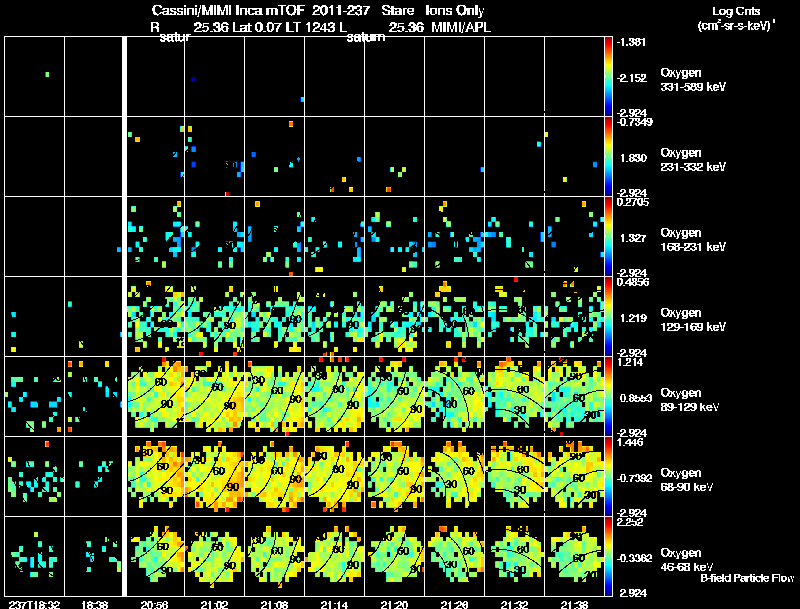
Task: Click the 1.446 color scale value
Action: (630, 442)
